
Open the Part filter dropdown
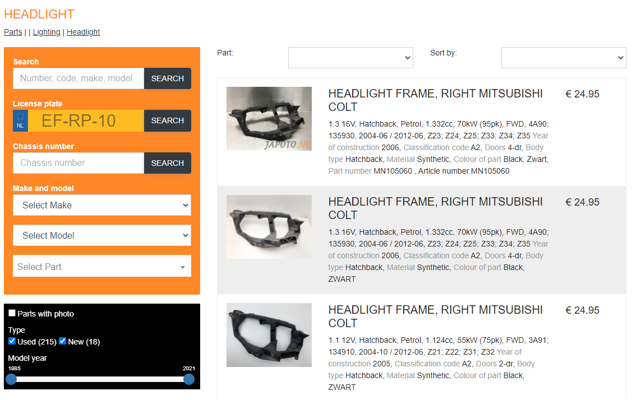click(x=350, y=58)
